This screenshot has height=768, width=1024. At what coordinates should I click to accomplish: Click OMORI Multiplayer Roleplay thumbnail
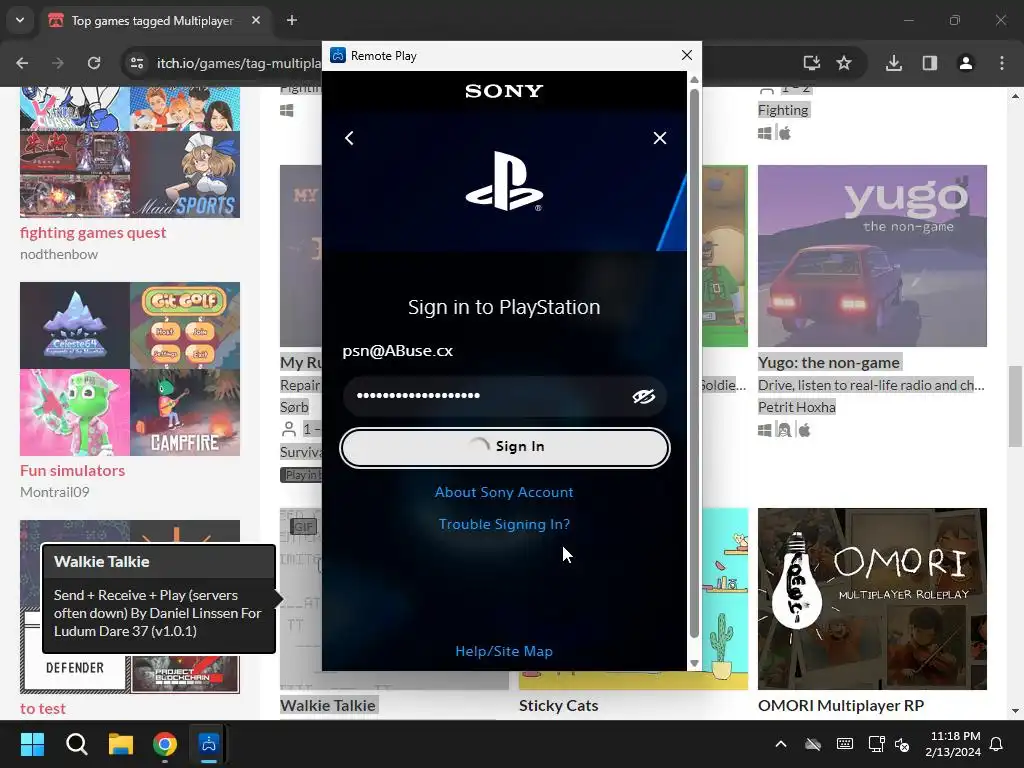click(872, 599)
